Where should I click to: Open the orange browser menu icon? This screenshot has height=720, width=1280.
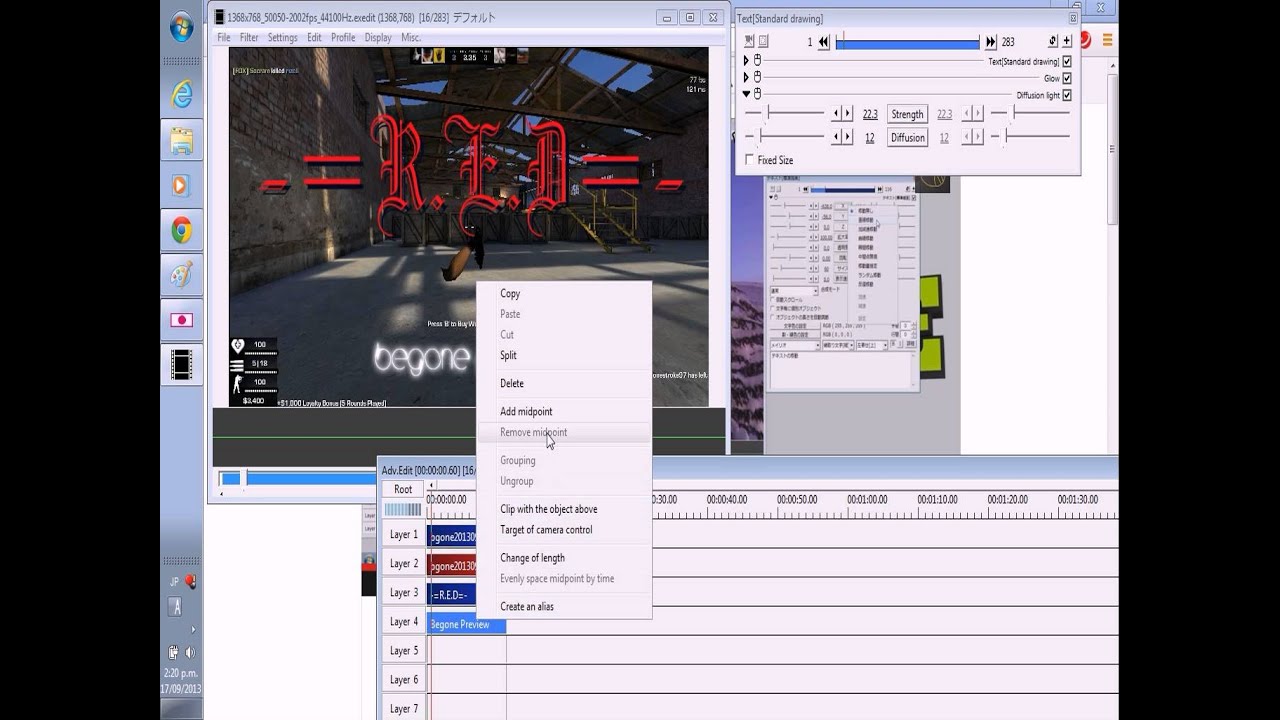1108,40
